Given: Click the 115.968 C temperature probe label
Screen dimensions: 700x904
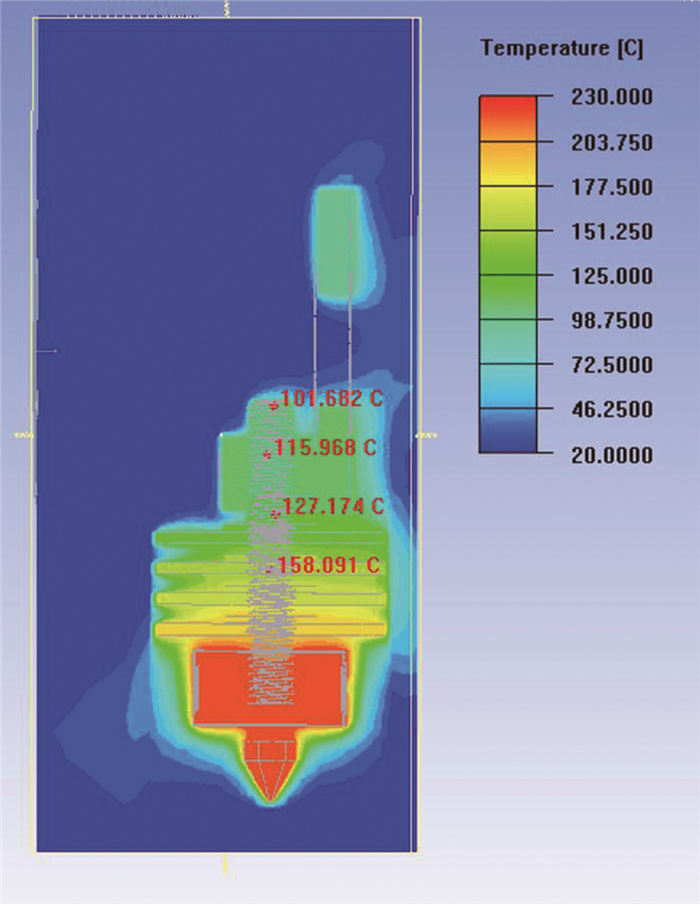Looking at the screenshot, I should click(x=325, y=447).
